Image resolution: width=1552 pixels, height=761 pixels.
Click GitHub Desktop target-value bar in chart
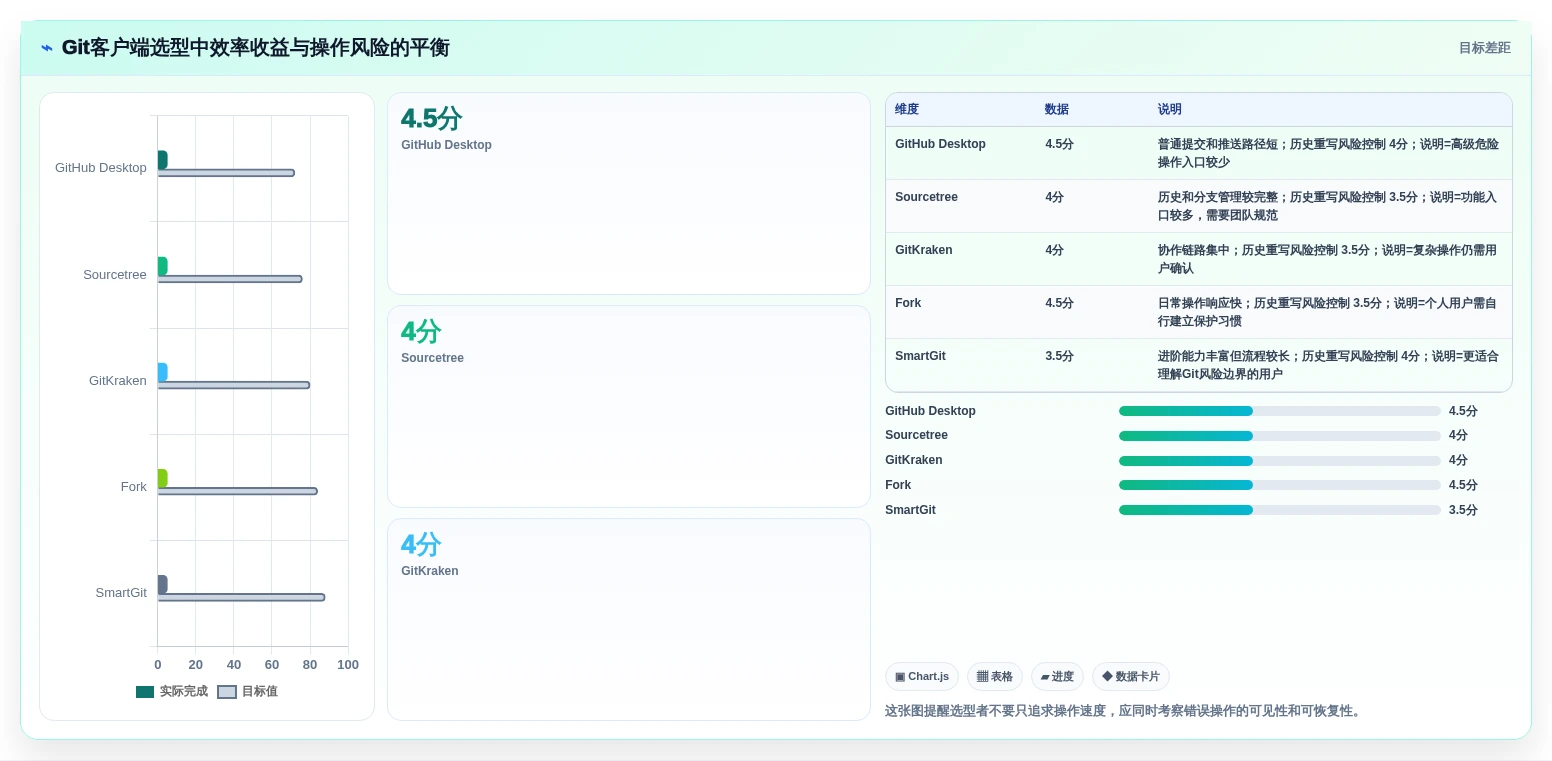click(226, 173)
